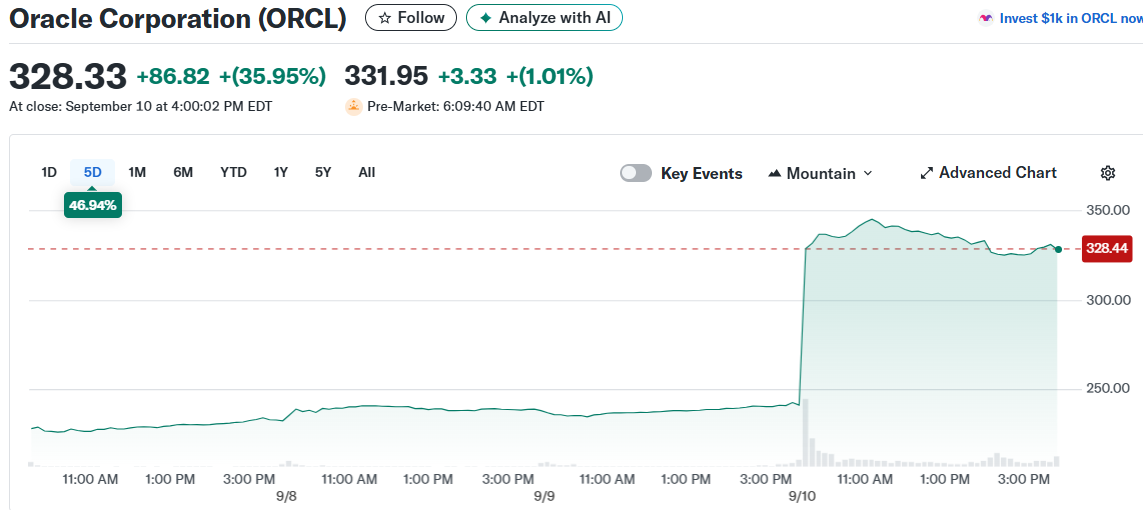
Task: Select the 5D time range
Action: [93, 173]
